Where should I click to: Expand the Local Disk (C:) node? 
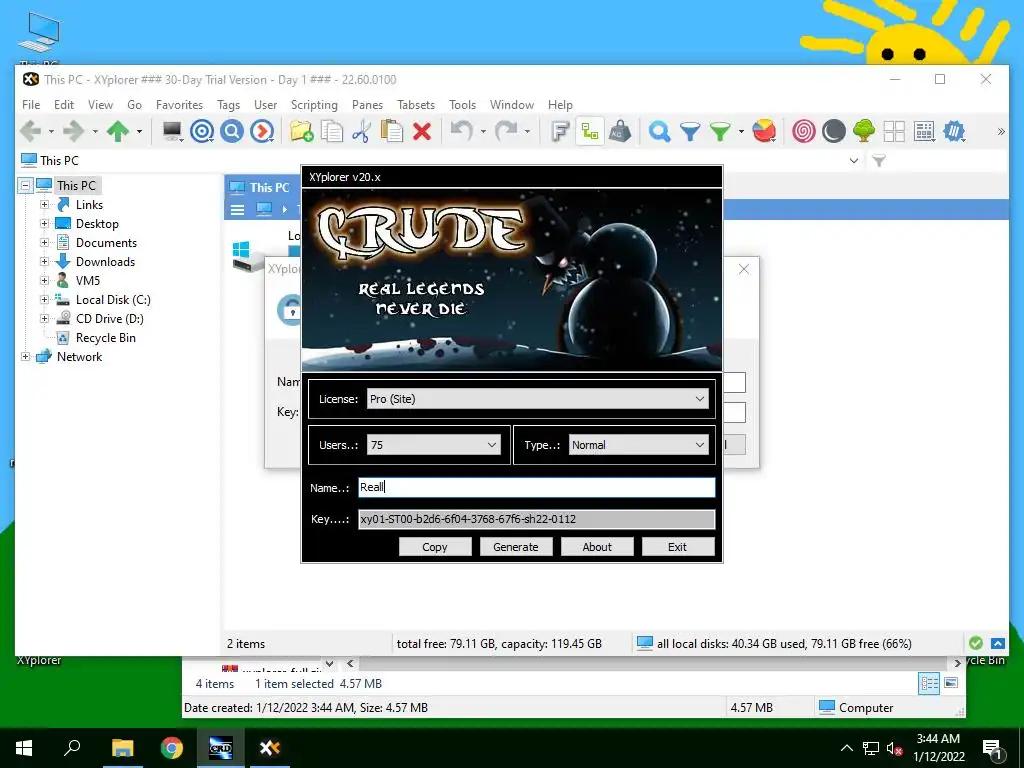point(44,299)
